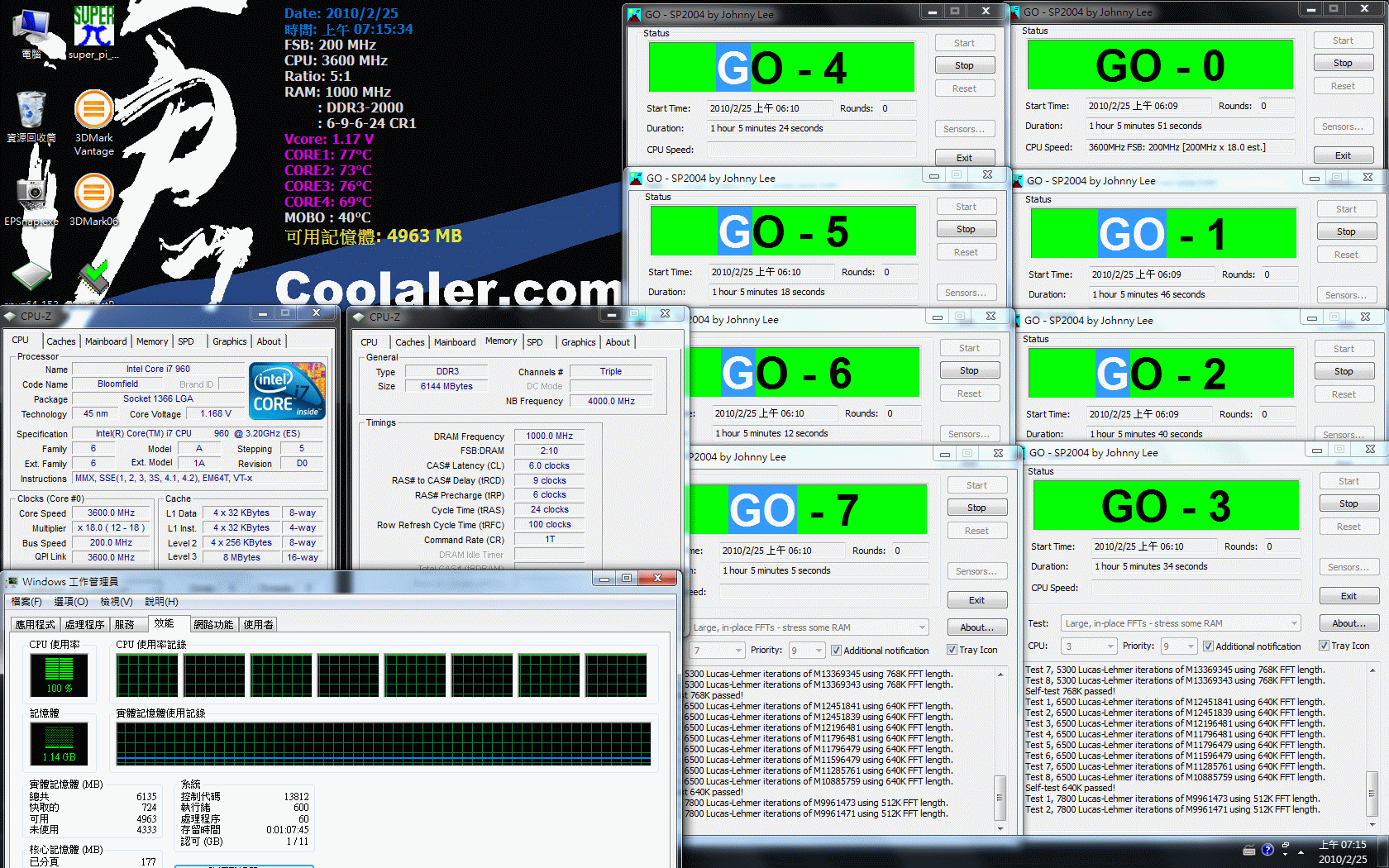
Task: Select the chip icon with green checkmark
Action: (93, 278)
